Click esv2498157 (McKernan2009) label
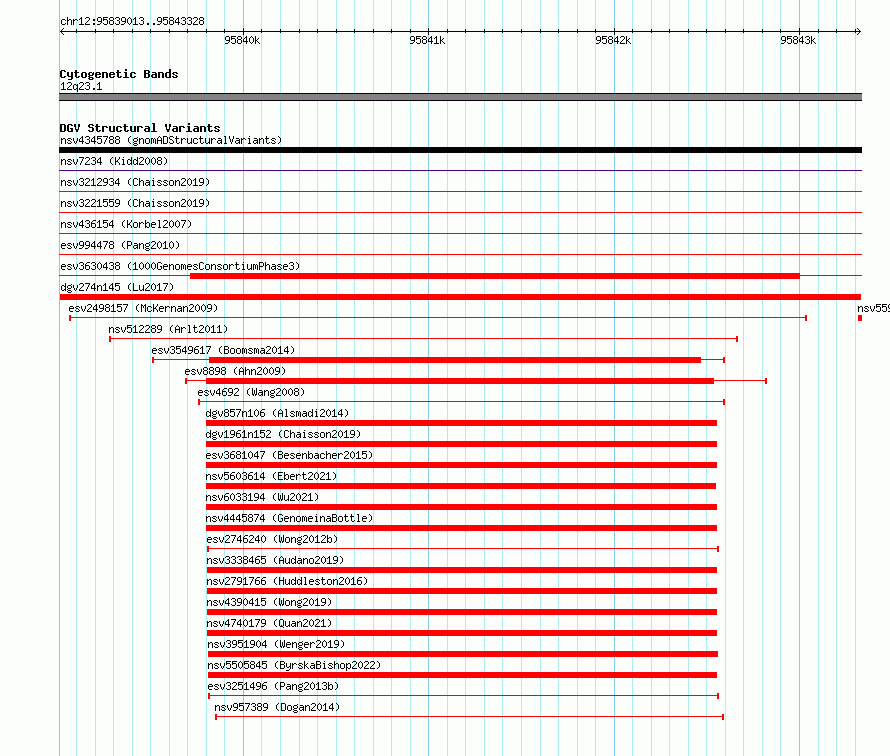 pyautogui.click(x=143, y=308)
